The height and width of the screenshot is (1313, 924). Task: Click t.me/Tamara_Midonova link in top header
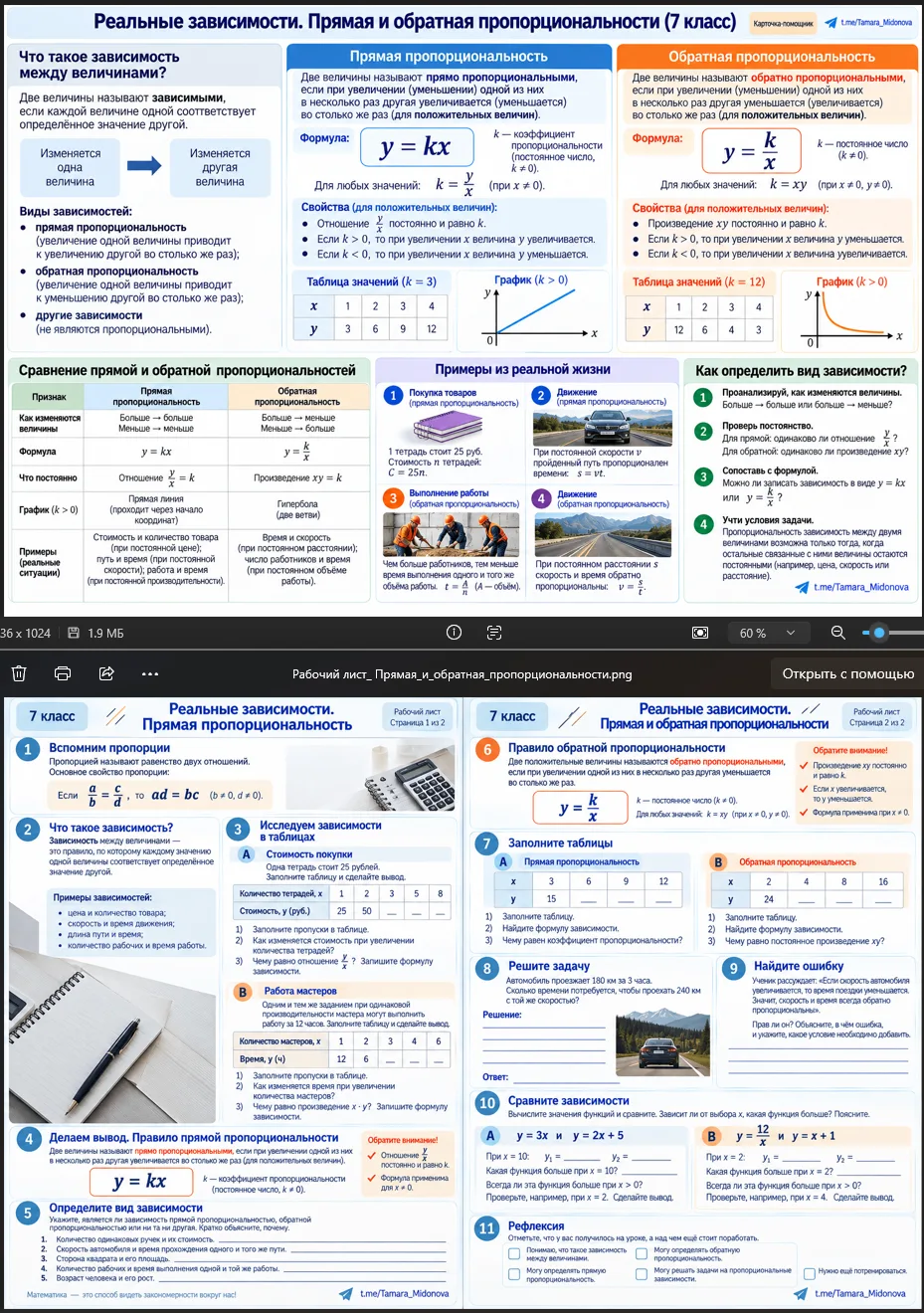(x=875, y=22)
